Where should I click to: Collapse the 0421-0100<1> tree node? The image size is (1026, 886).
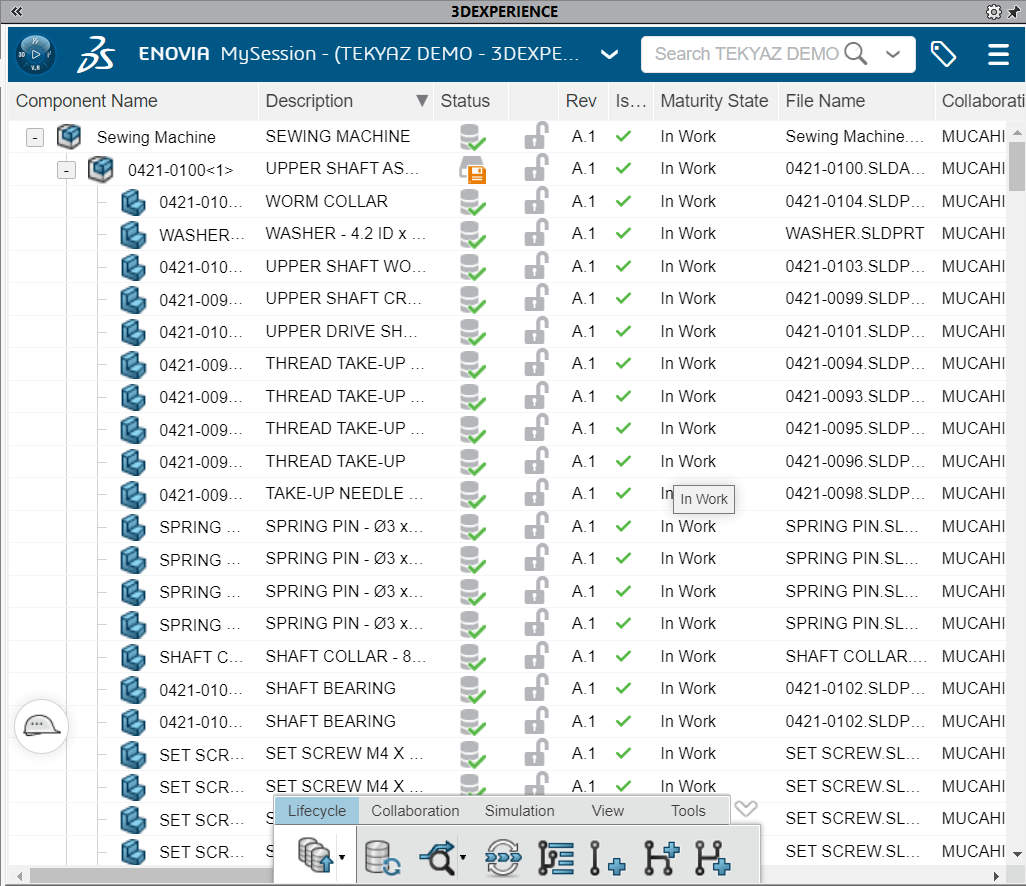point(66,170)
